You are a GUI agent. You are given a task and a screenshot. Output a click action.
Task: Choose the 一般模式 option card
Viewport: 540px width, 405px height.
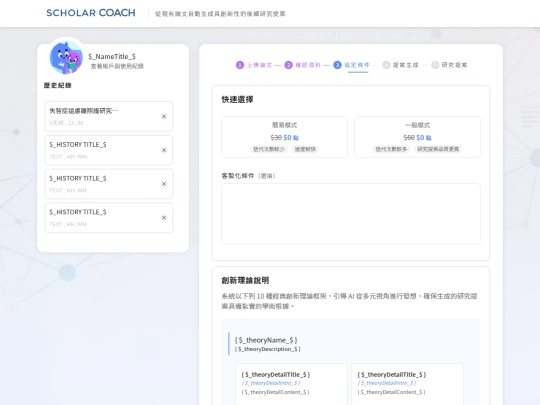417,137
